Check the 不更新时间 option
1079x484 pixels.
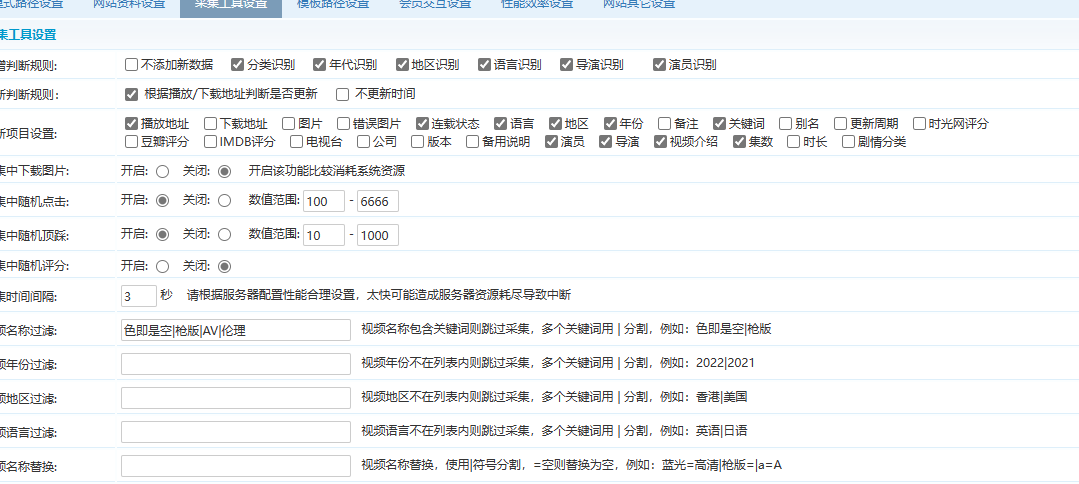[x=342, y=95]
